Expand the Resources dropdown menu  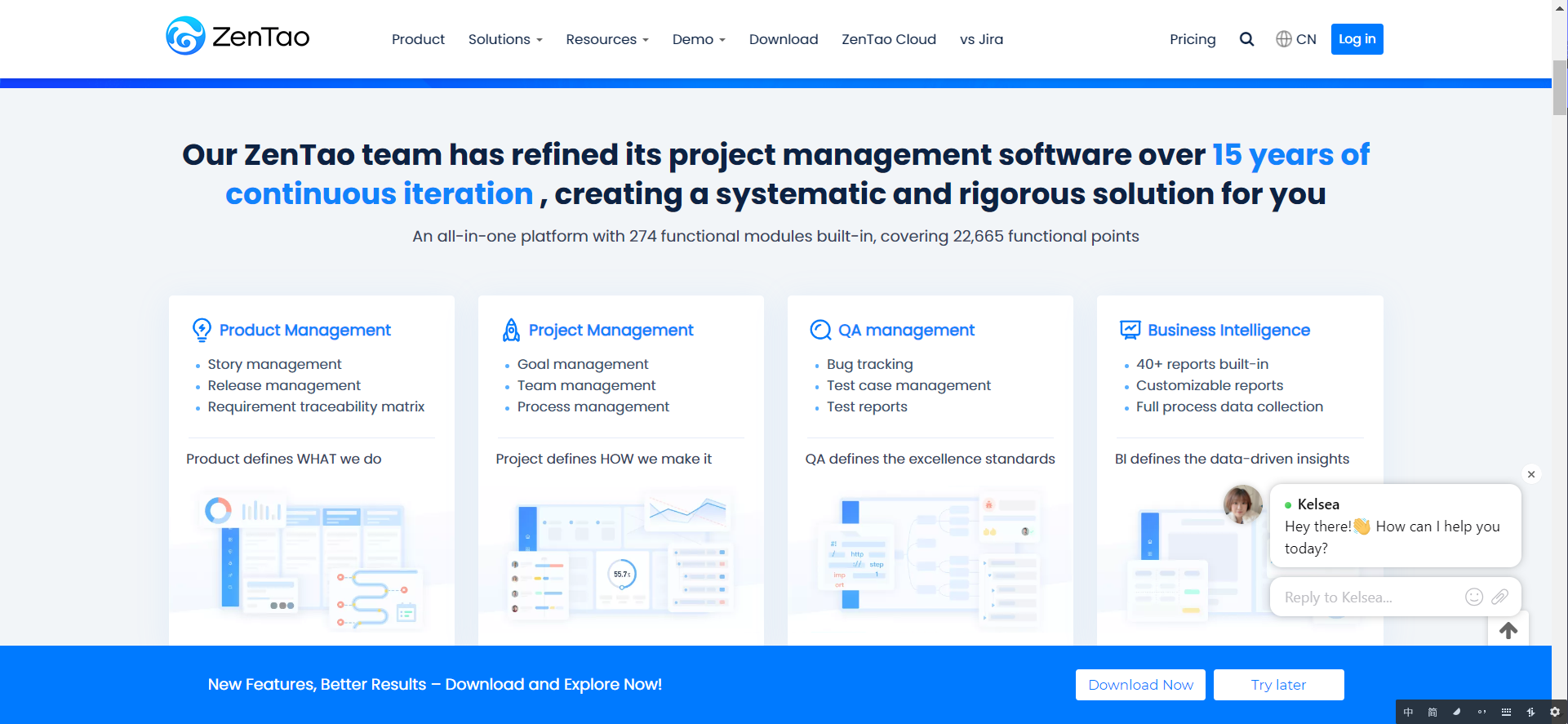pos(607,39)
